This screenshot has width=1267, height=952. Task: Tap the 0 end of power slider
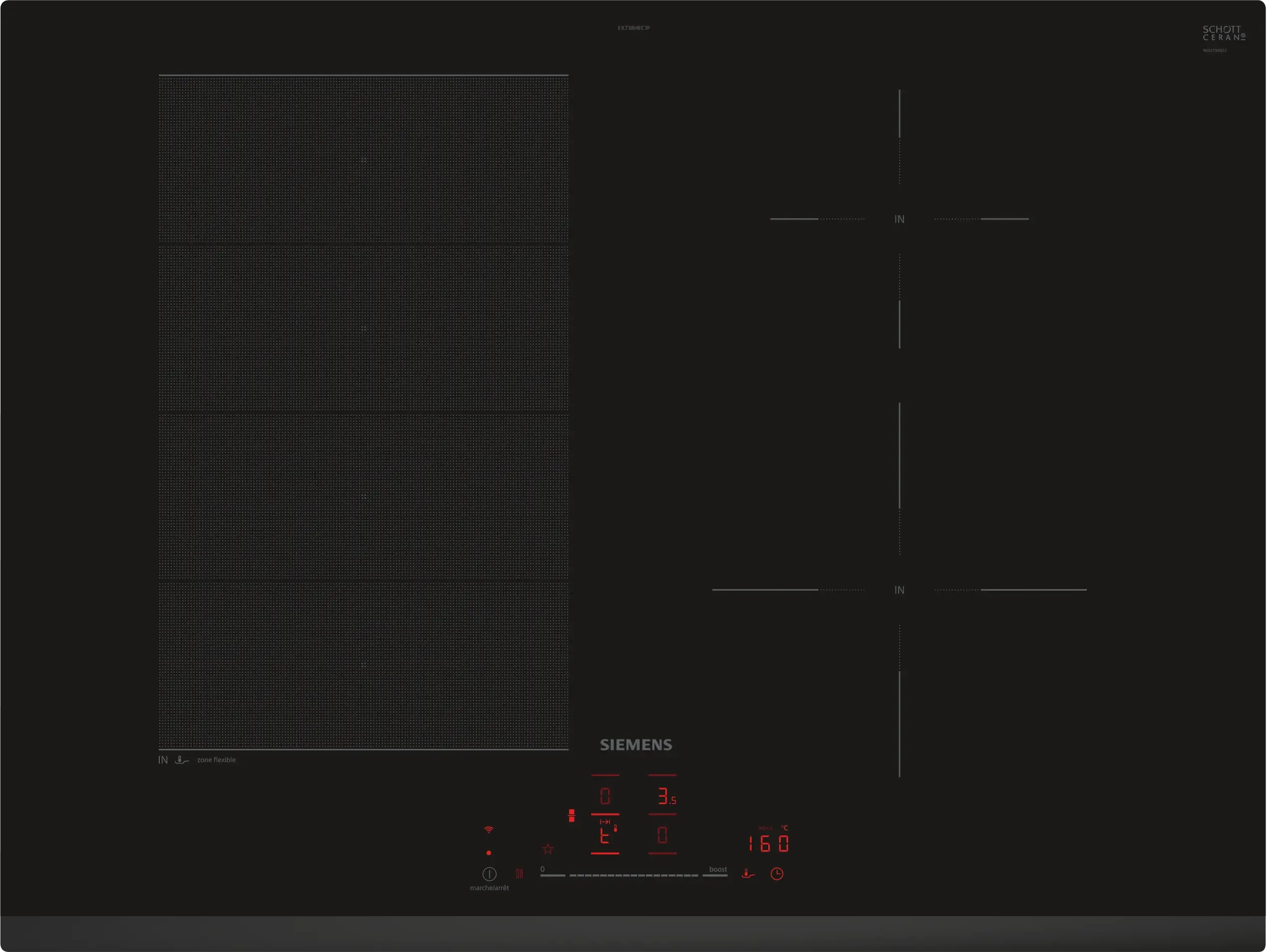coord(552,875)
